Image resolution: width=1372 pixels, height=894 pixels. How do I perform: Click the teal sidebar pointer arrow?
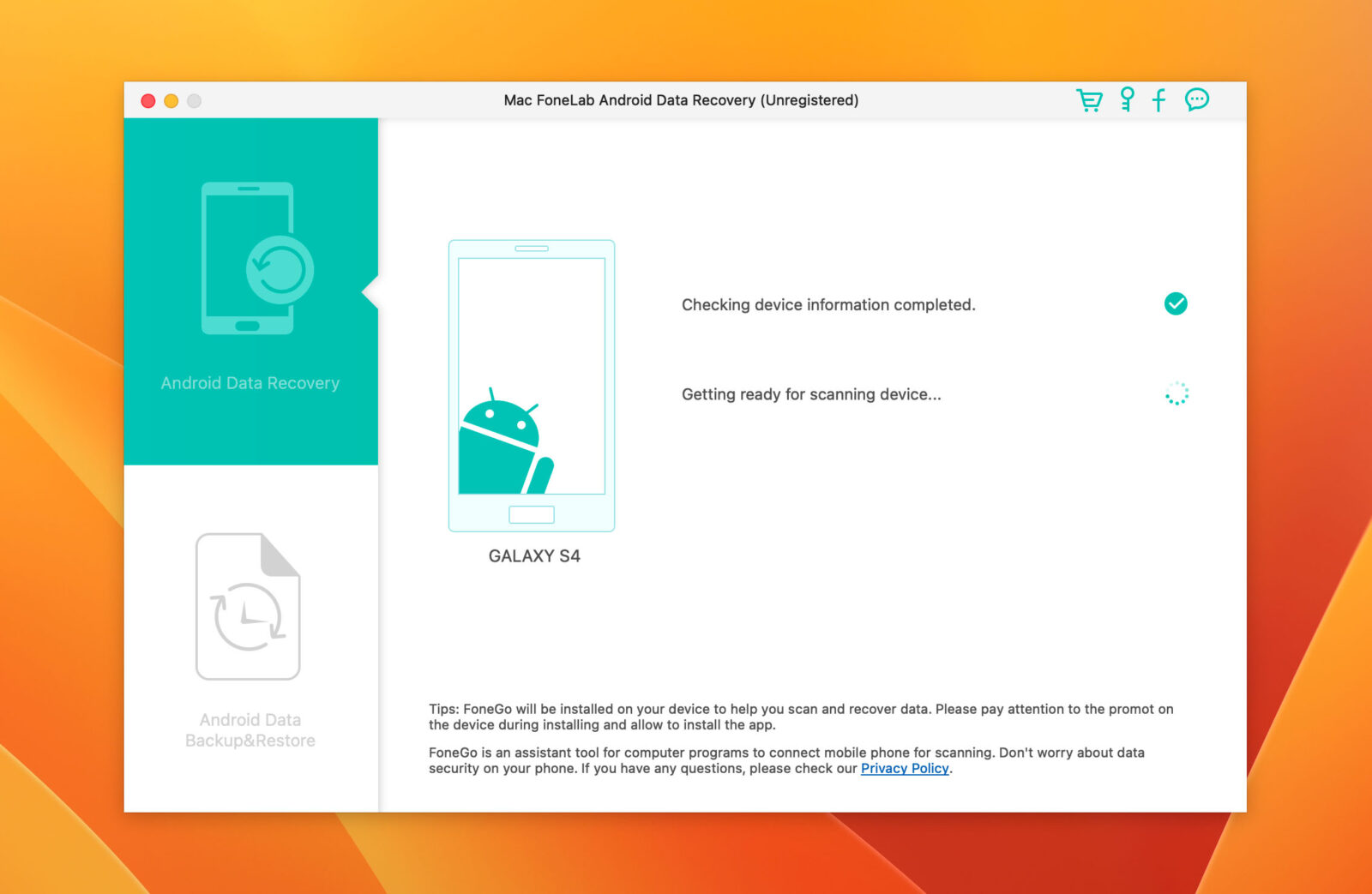(370, 294)
